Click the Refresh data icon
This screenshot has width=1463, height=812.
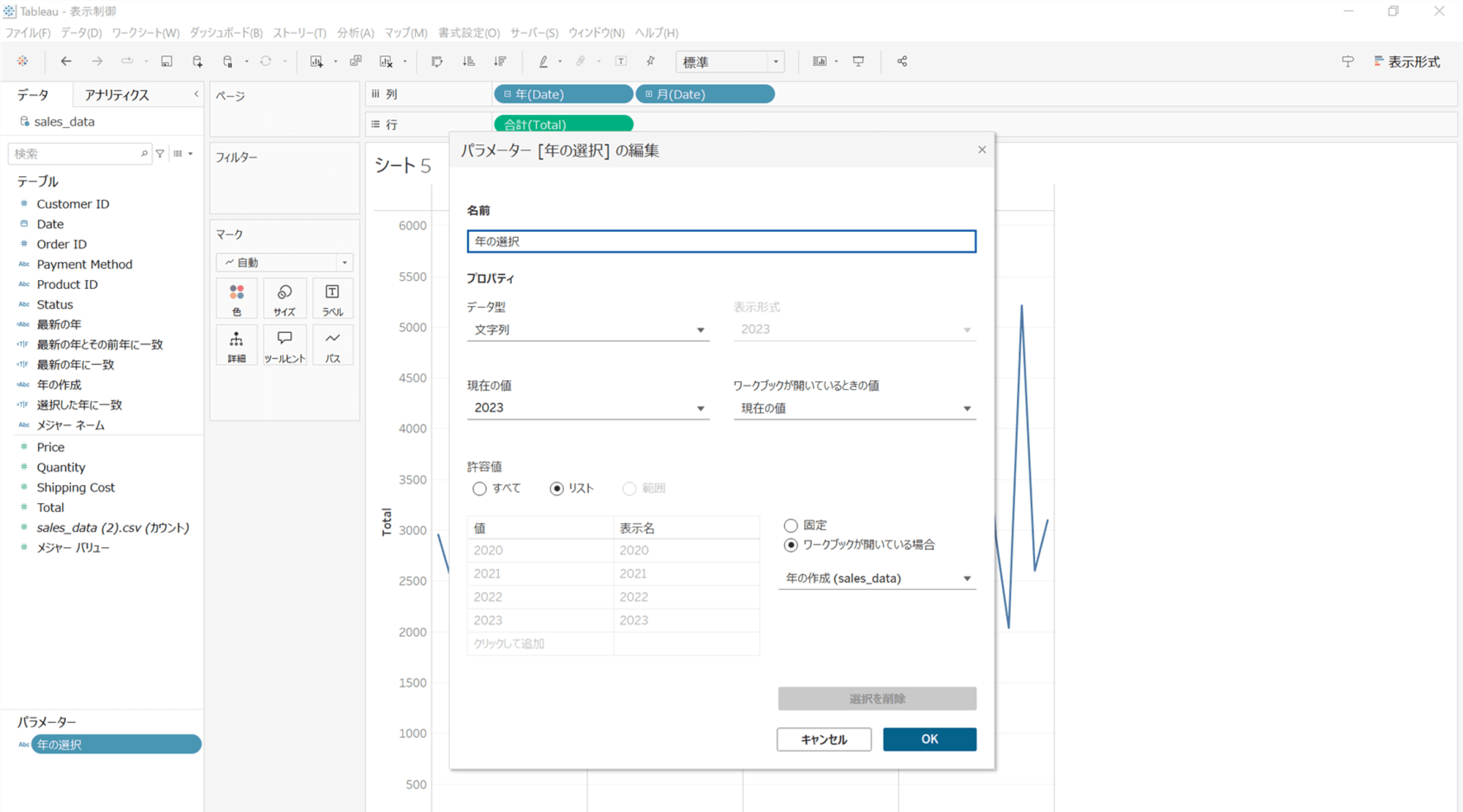tap(266, 61)
